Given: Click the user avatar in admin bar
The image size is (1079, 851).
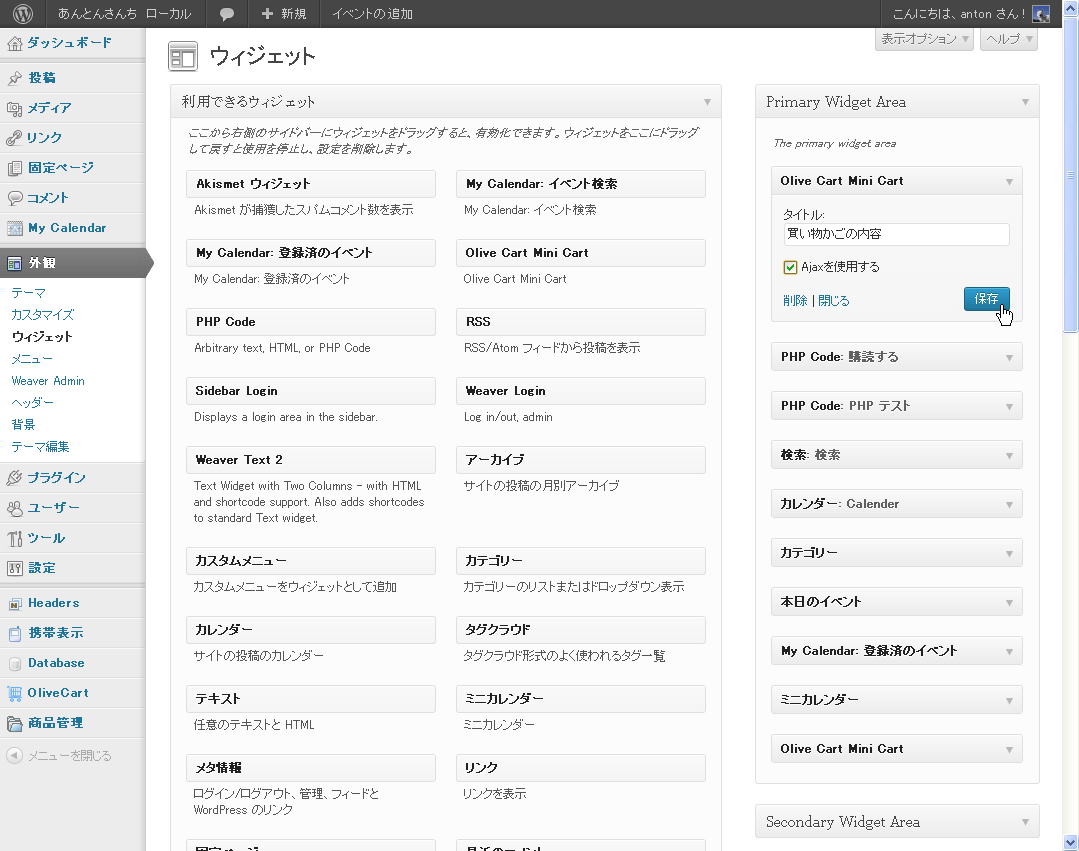Looking at the screenshot, I should click(1041, 14).
